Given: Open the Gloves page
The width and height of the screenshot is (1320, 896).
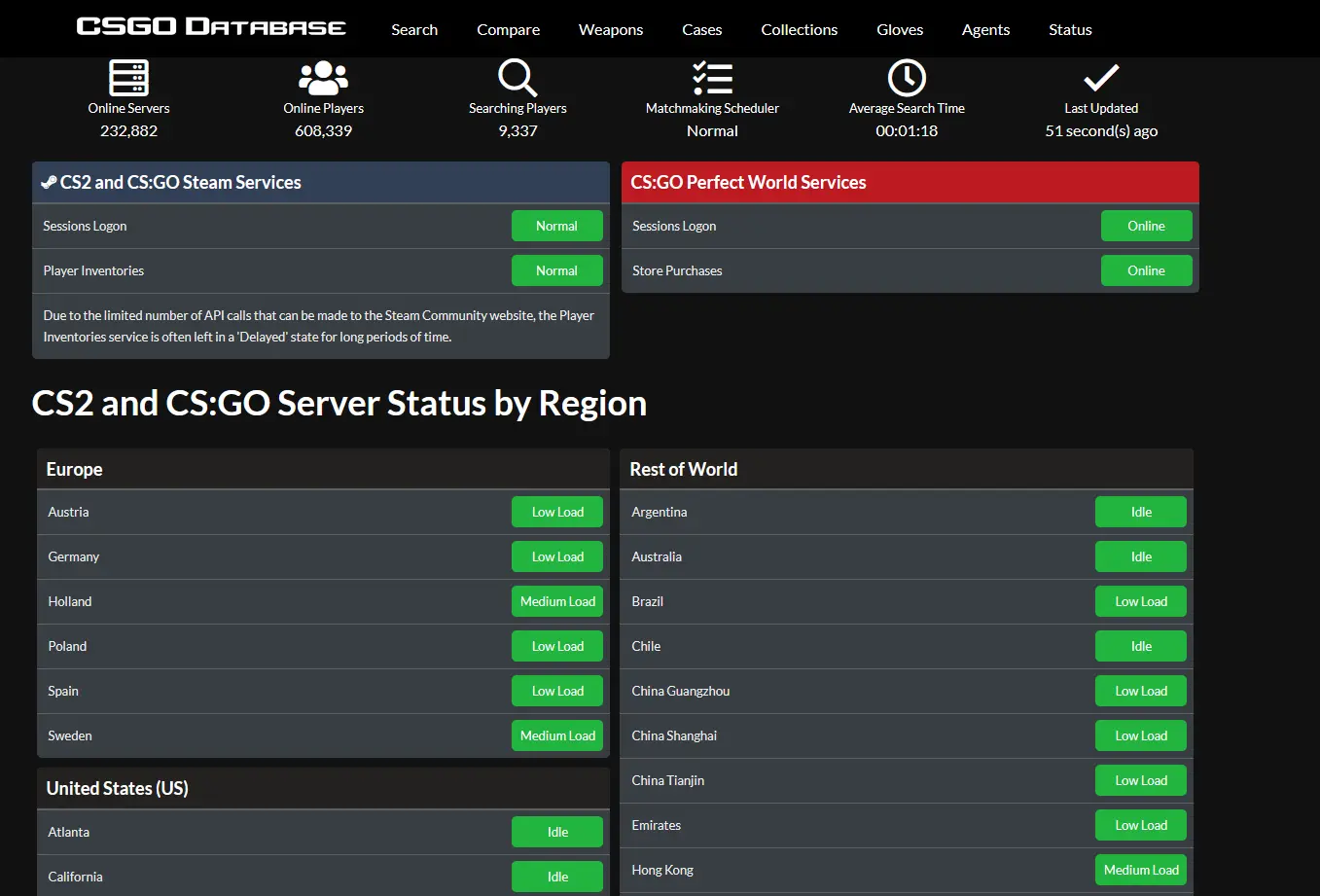Looking at the screenshot, I should pos(900,29).
